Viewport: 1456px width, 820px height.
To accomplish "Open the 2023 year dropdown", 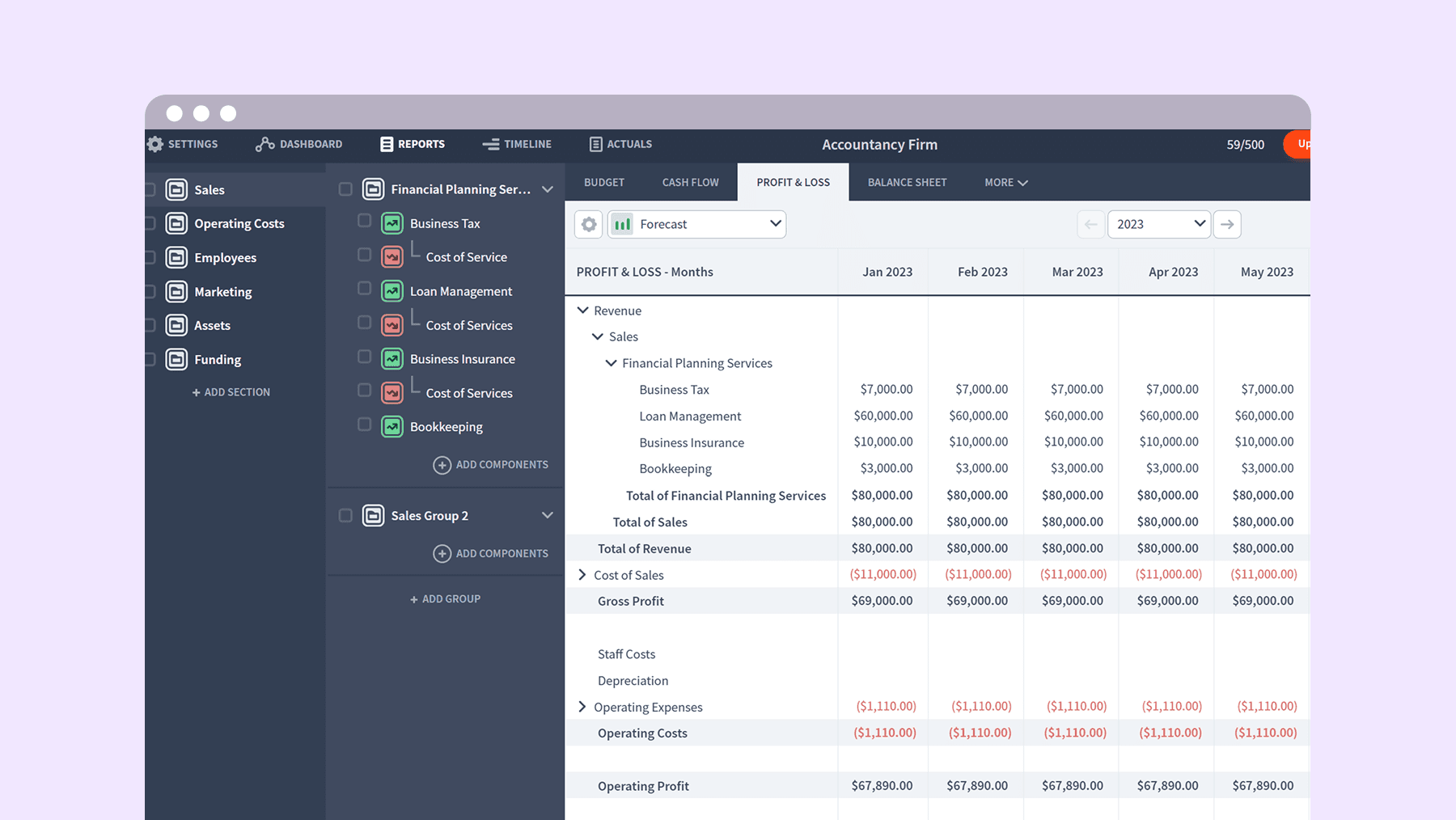I will [x=1158, y=224].
